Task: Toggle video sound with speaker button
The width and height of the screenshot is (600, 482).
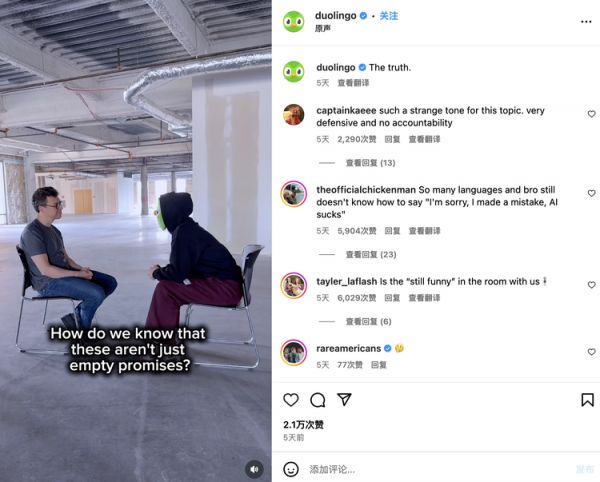Action: (254, 469)
